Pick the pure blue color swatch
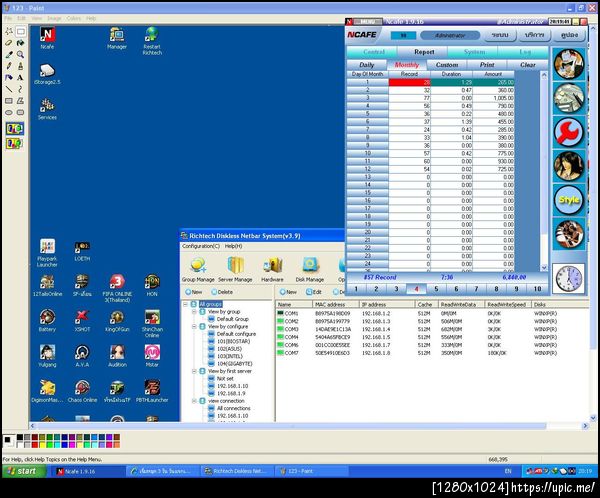The image size is (600, 498). [65, 445]
